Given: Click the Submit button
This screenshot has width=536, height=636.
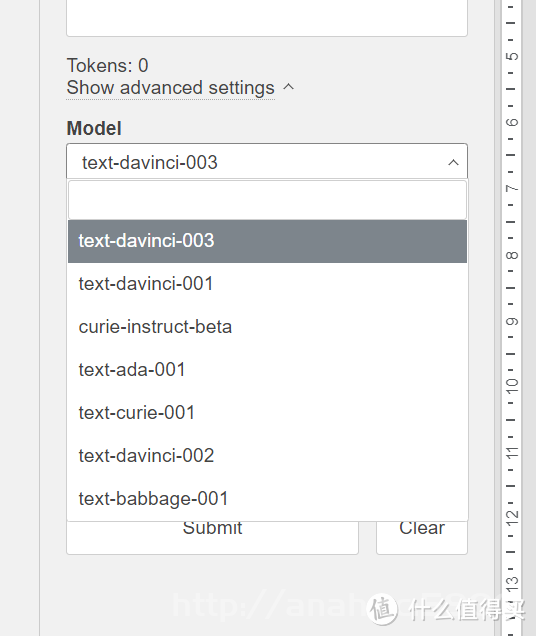Looking at the screenshot, I should pyautogui.click(x=212, y=536).
